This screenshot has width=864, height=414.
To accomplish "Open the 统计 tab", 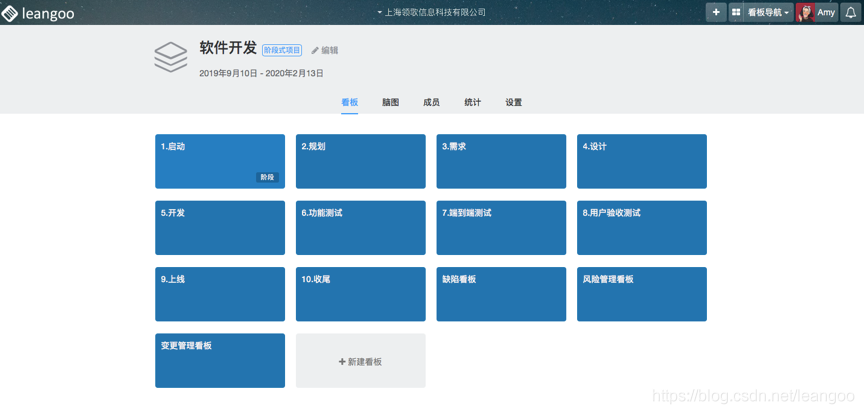I will coord(472,102).
